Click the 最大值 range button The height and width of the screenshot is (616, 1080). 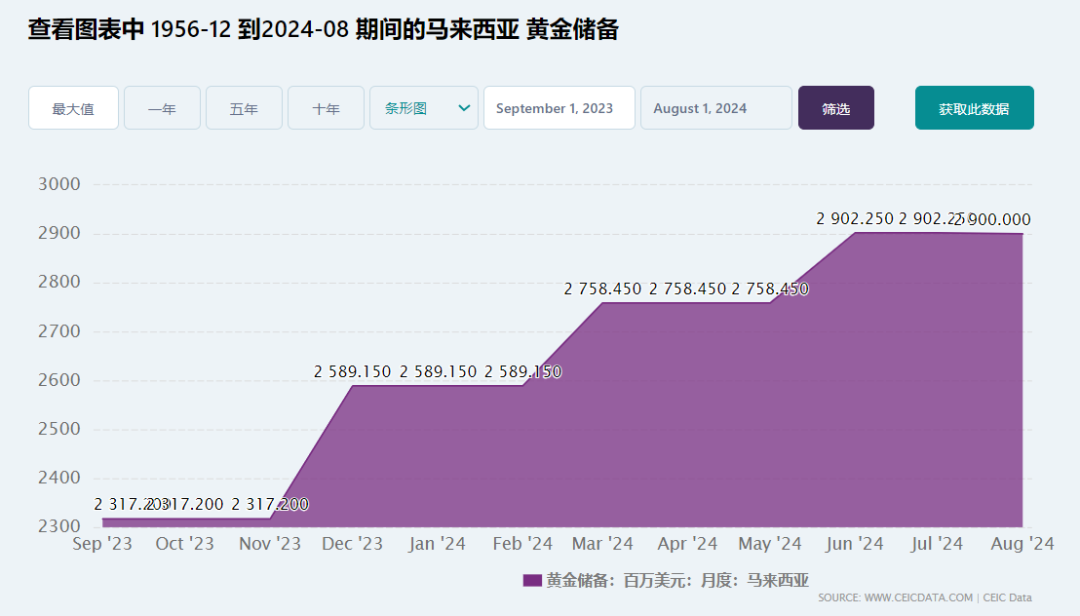(73, 108)
